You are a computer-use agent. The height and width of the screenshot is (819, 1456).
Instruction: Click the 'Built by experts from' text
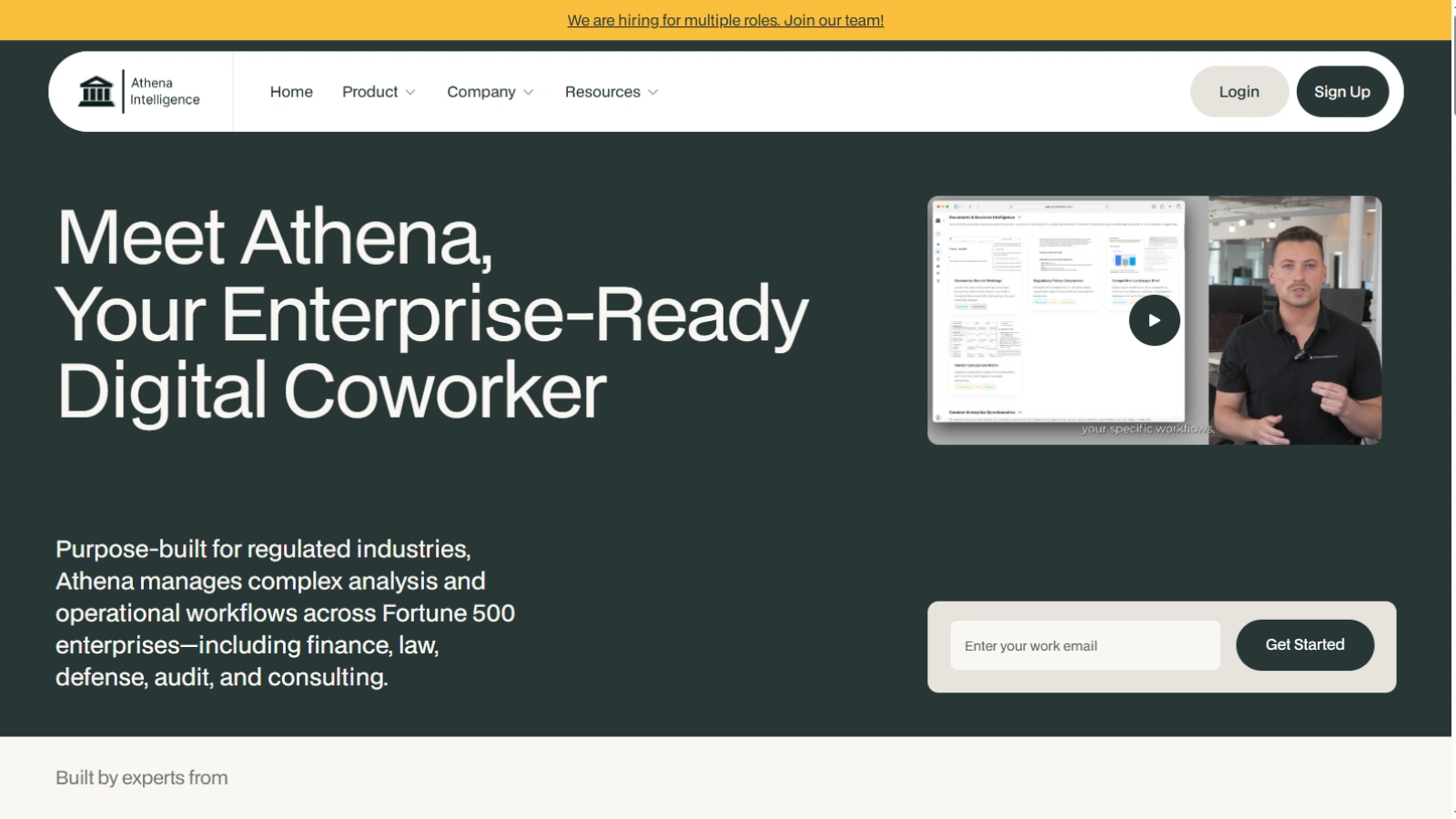pyautogui.click(x=142, y=778)
